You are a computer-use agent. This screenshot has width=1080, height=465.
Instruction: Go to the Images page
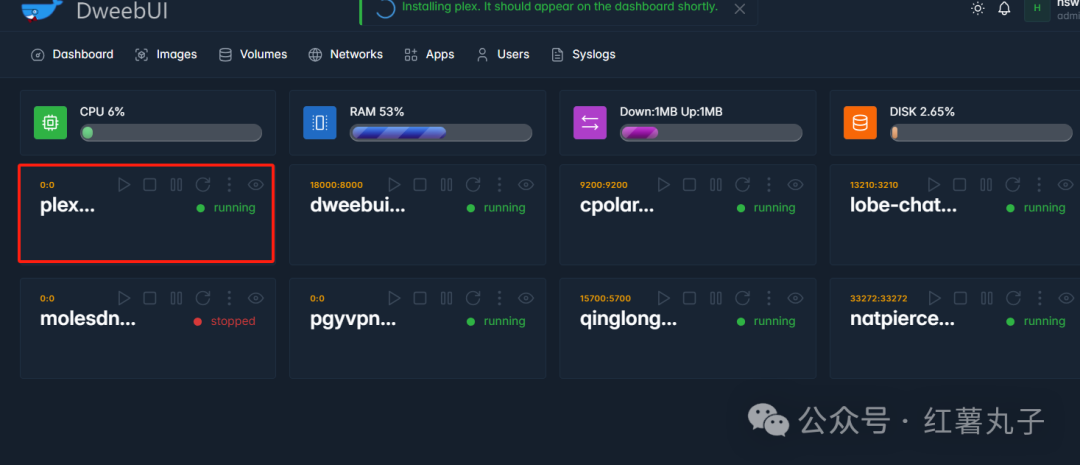pos(166,54)
